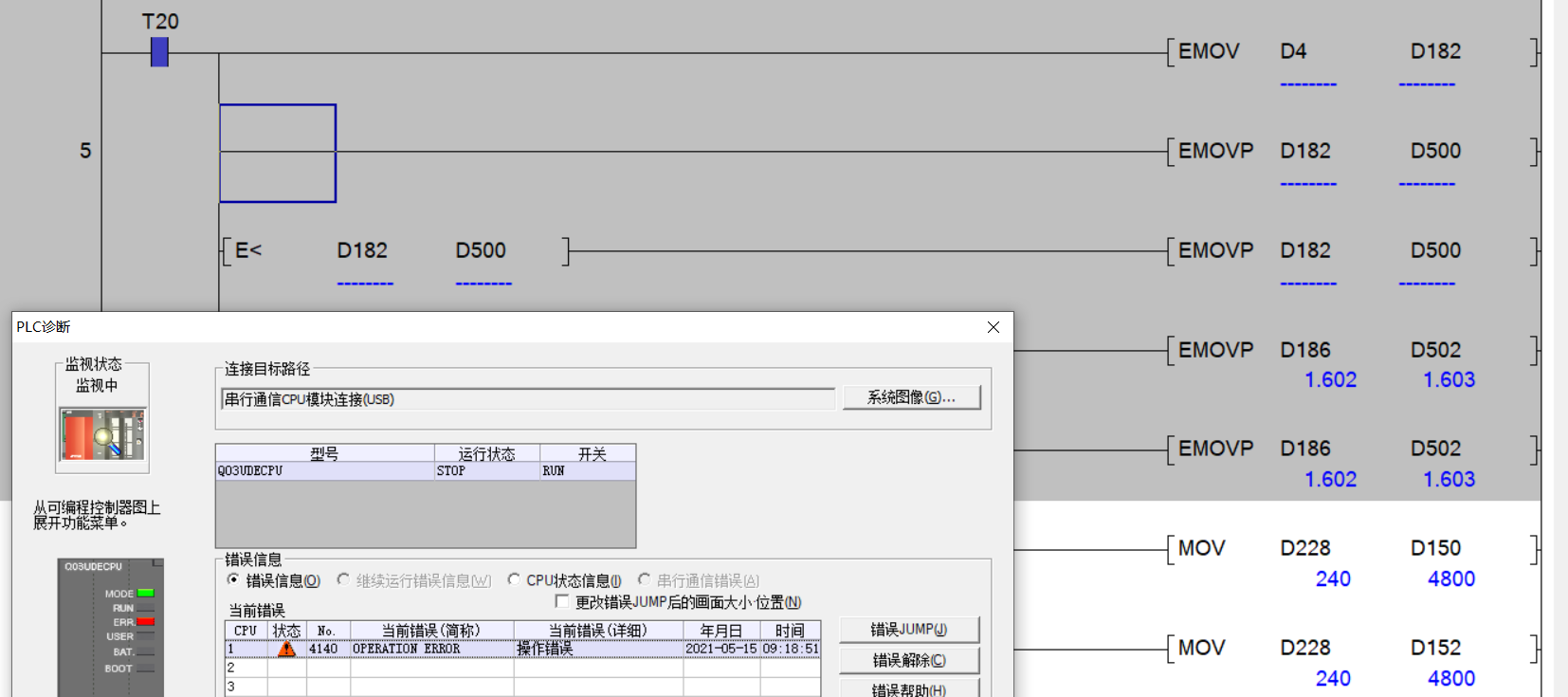
Task: Close the PLC诊断 dialog
Action: click(993, 327)
